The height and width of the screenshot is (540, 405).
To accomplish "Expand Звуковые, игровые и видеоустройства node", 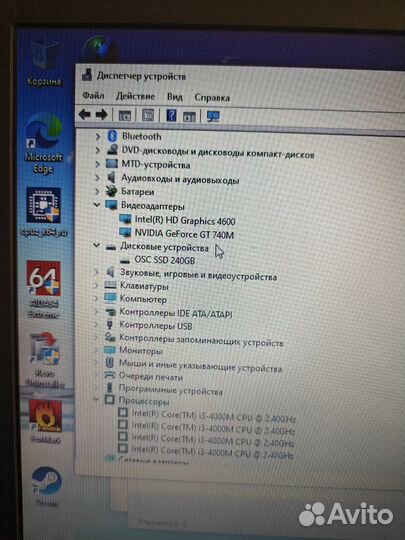I will point(96,272).
